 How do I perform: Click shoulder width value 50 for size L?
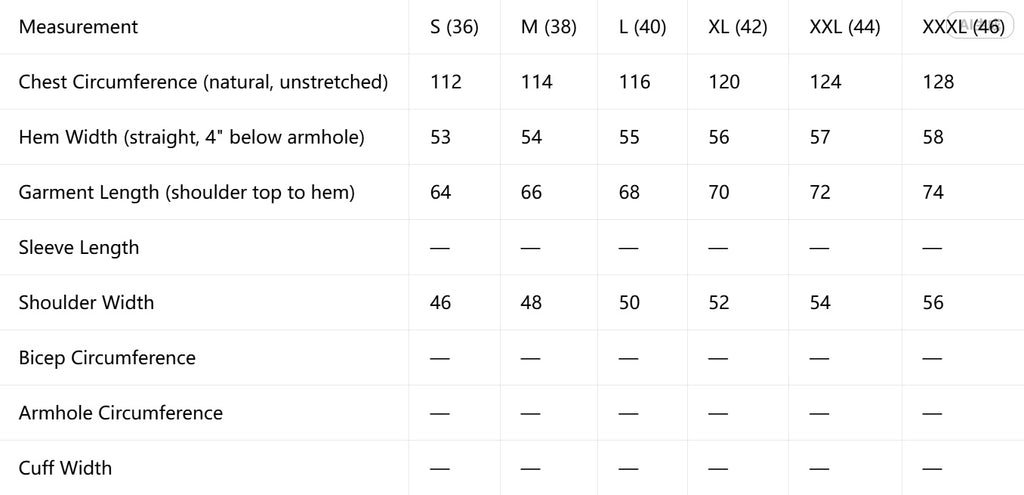pos(630,303)
